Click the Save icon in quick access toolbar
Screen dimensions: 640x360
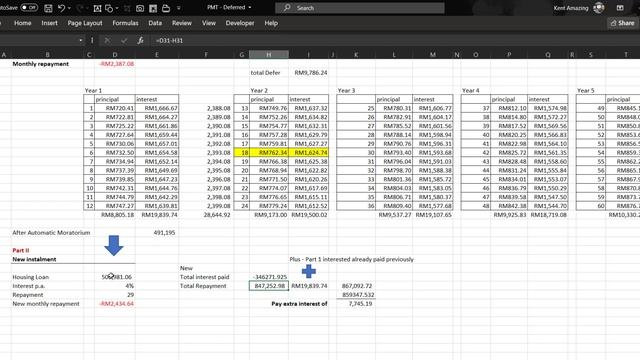click(x=48, y=8)
